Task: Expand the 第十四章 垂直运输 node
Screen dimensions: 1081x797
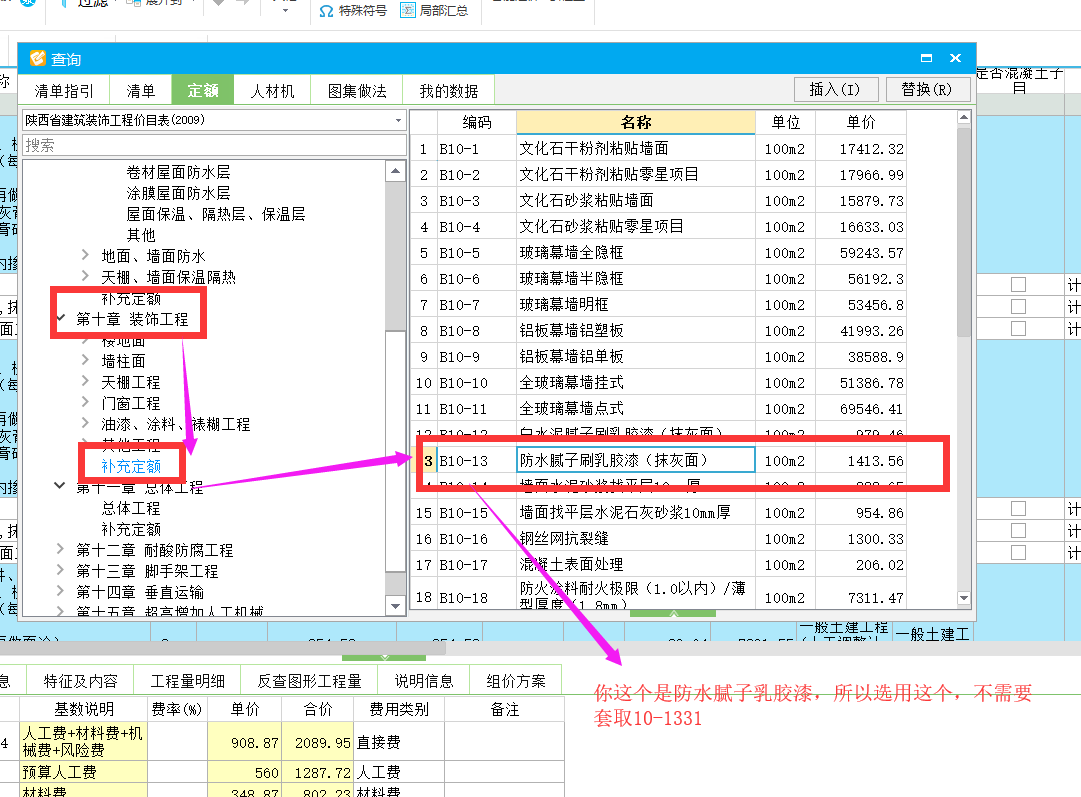Action: click(x=61, y=592)
